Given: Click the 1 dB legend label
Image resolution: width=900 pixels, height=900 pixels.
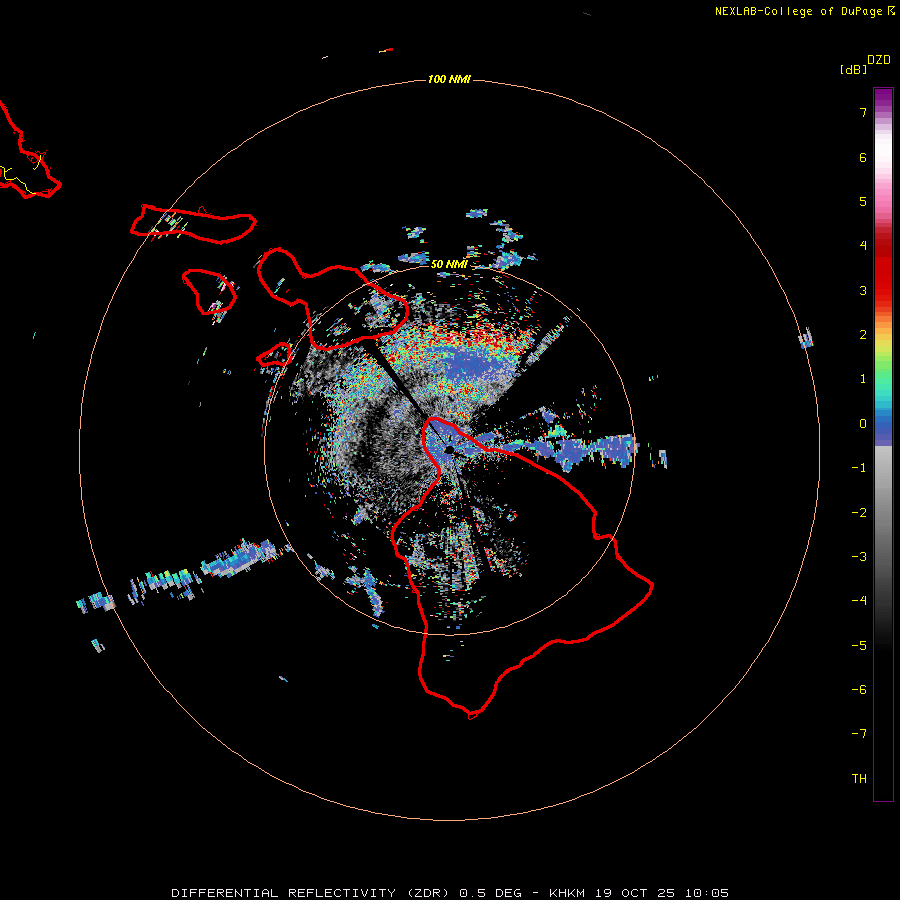Looking at the screenshot, I should tap(863, 379).
